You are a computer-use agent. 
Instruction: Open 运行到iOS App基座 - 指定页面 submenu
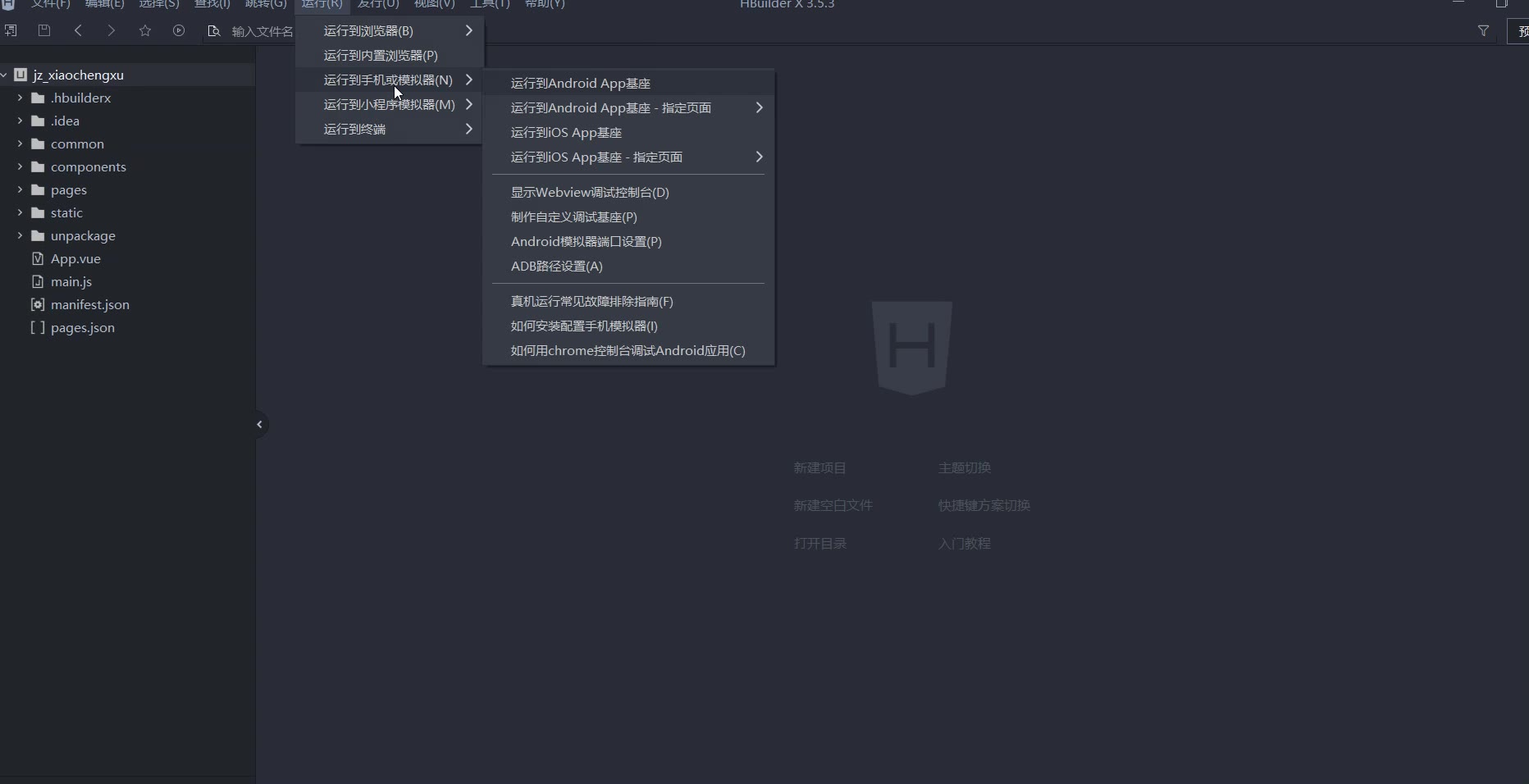[629, 157]
